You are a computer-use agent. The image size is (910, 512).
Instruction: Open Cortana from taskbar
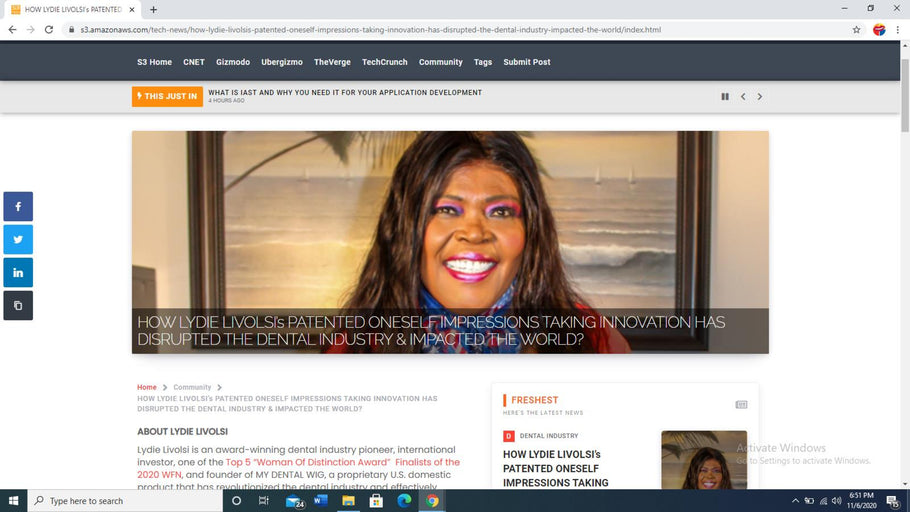click(236, 500)
